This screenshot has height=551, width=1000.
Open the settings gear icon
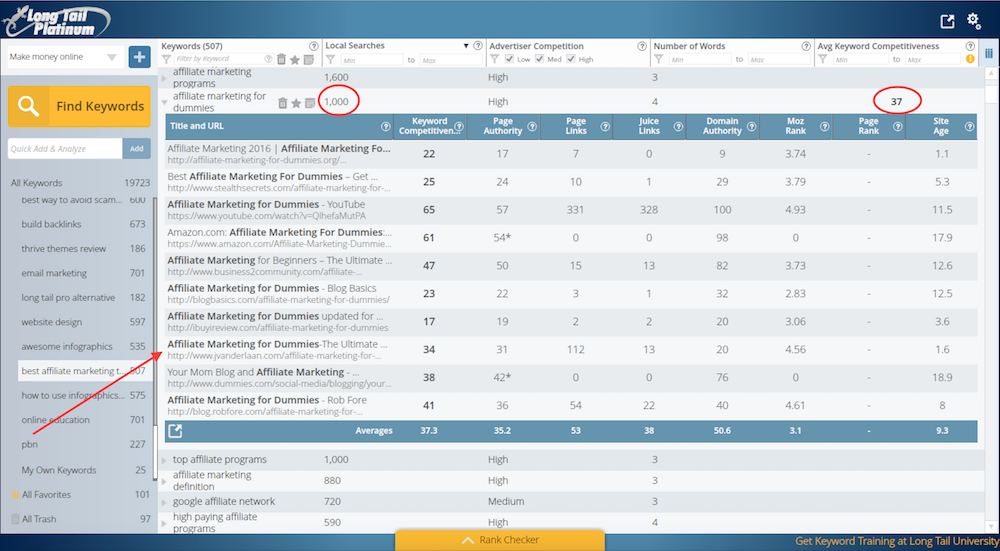click(x=974, y=20)
